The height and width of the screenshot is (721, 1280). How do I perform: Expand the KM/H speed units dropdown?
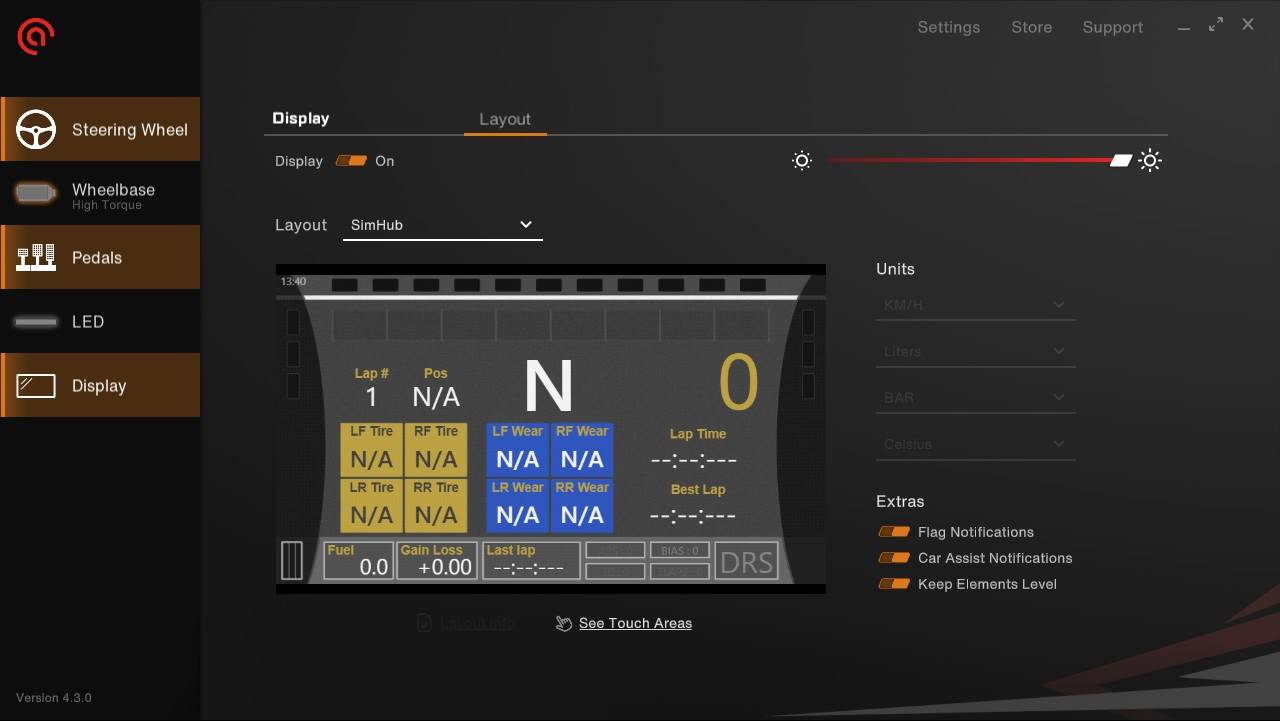click(975, 305)
